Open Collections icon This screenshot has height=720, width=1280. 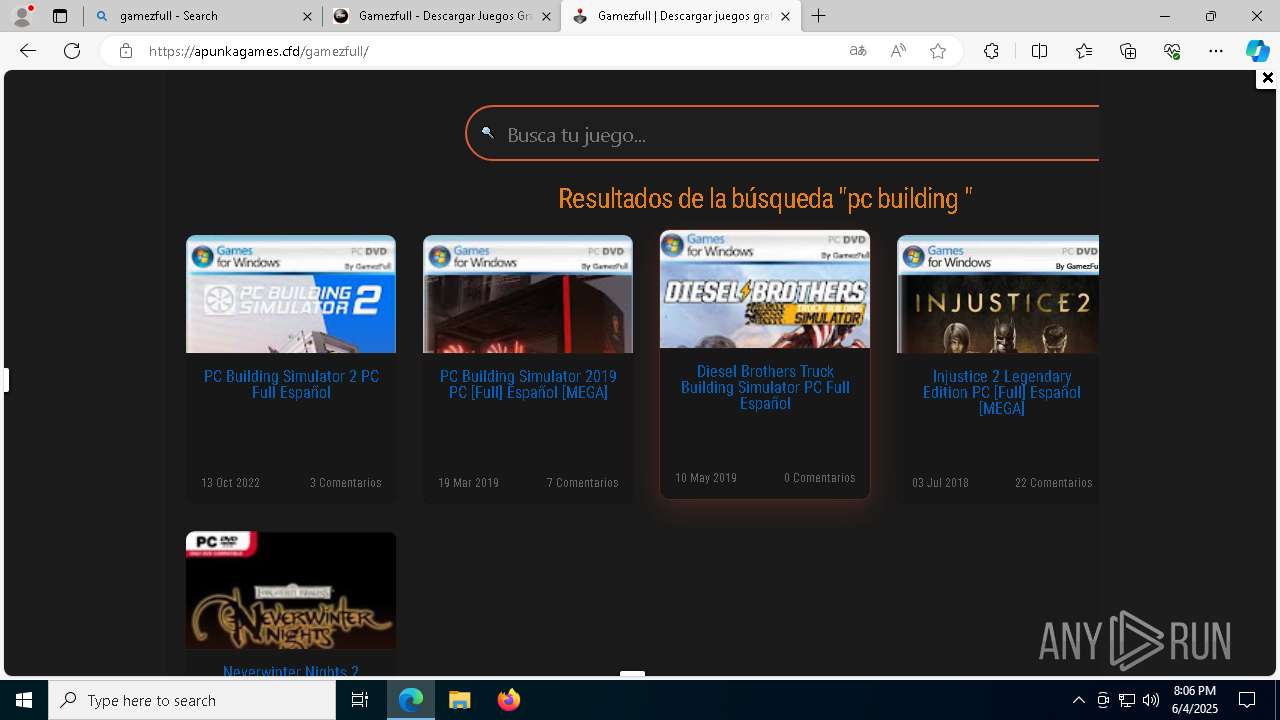(1128, 51)
